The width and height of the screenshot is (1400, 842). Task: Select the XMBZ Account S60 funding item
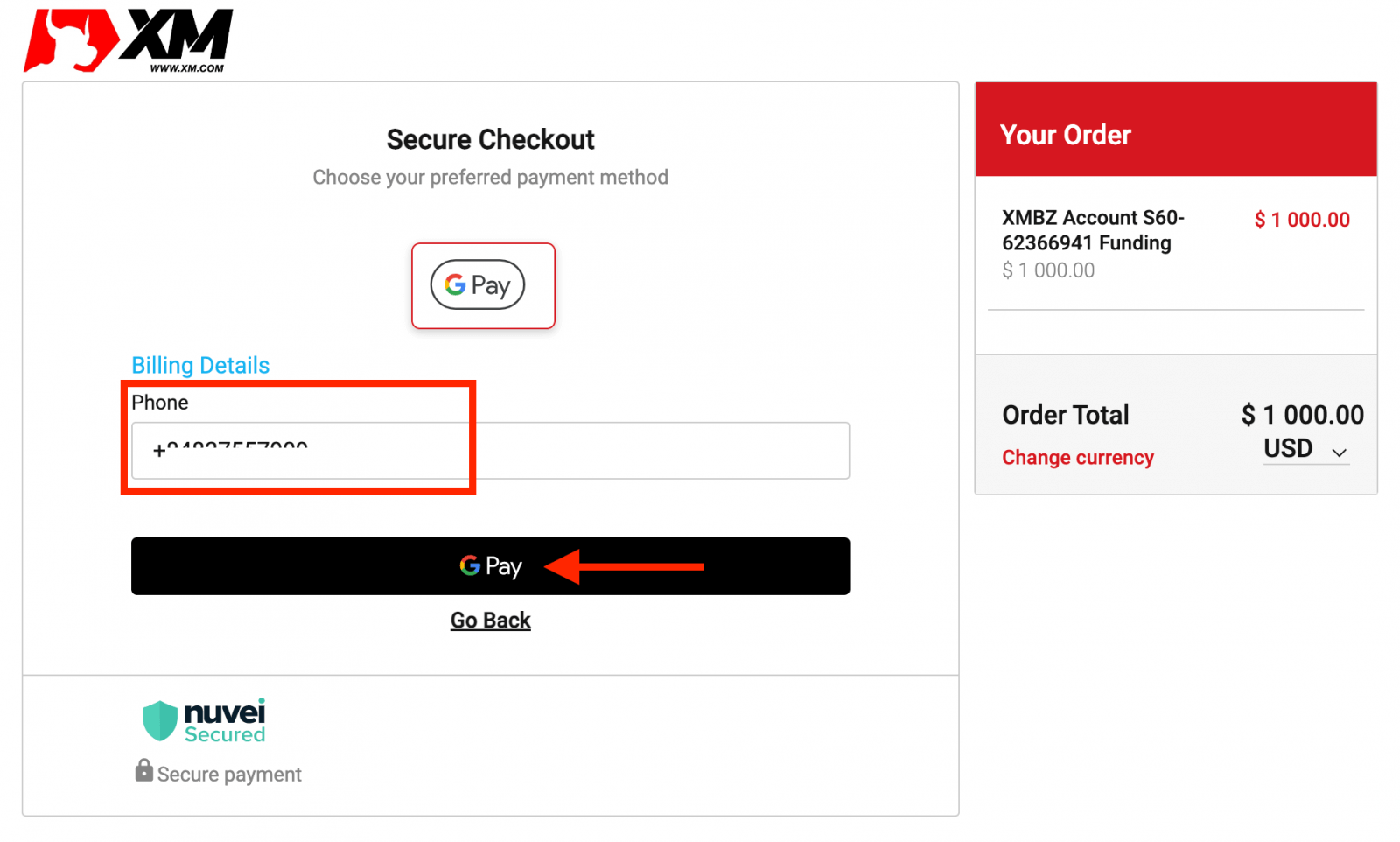pos(1092,230)
